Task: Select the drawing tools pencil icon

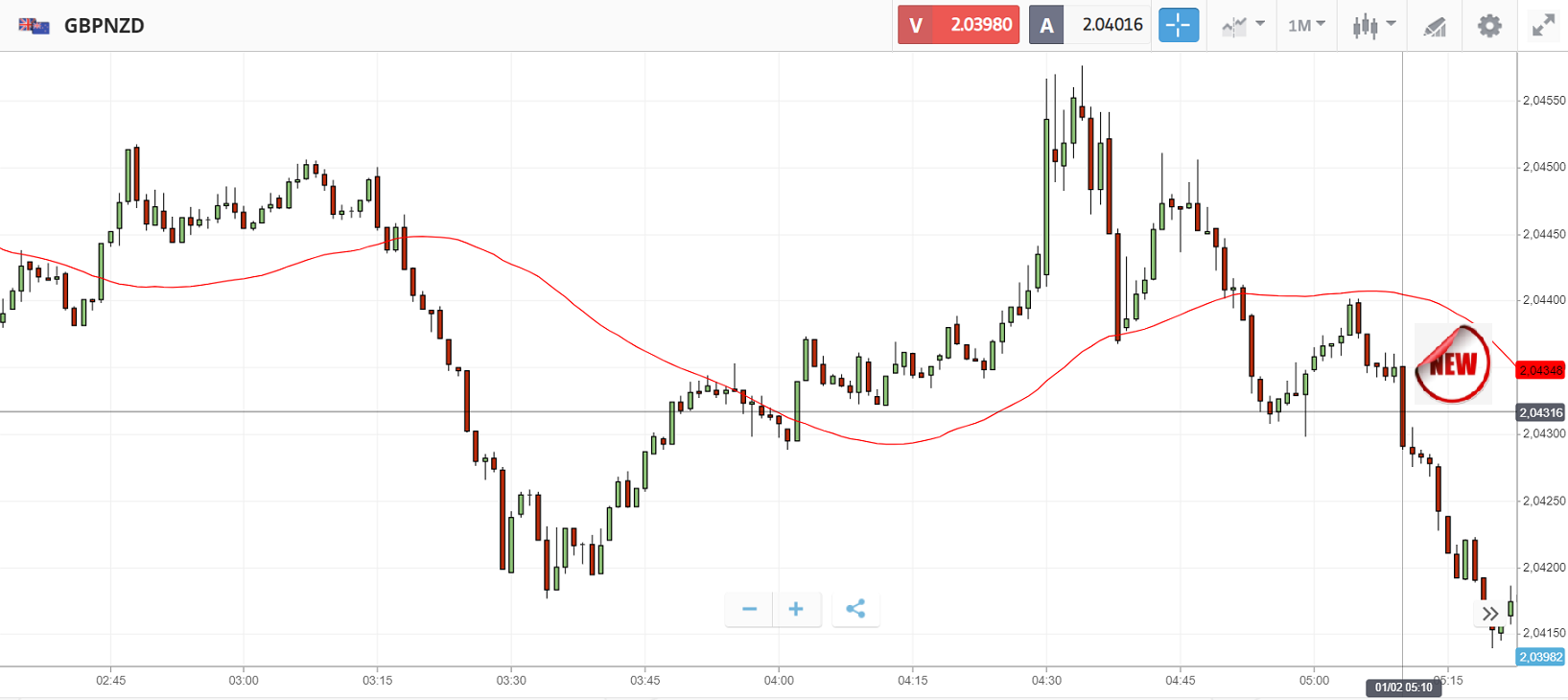Action: click(1435, 26)
